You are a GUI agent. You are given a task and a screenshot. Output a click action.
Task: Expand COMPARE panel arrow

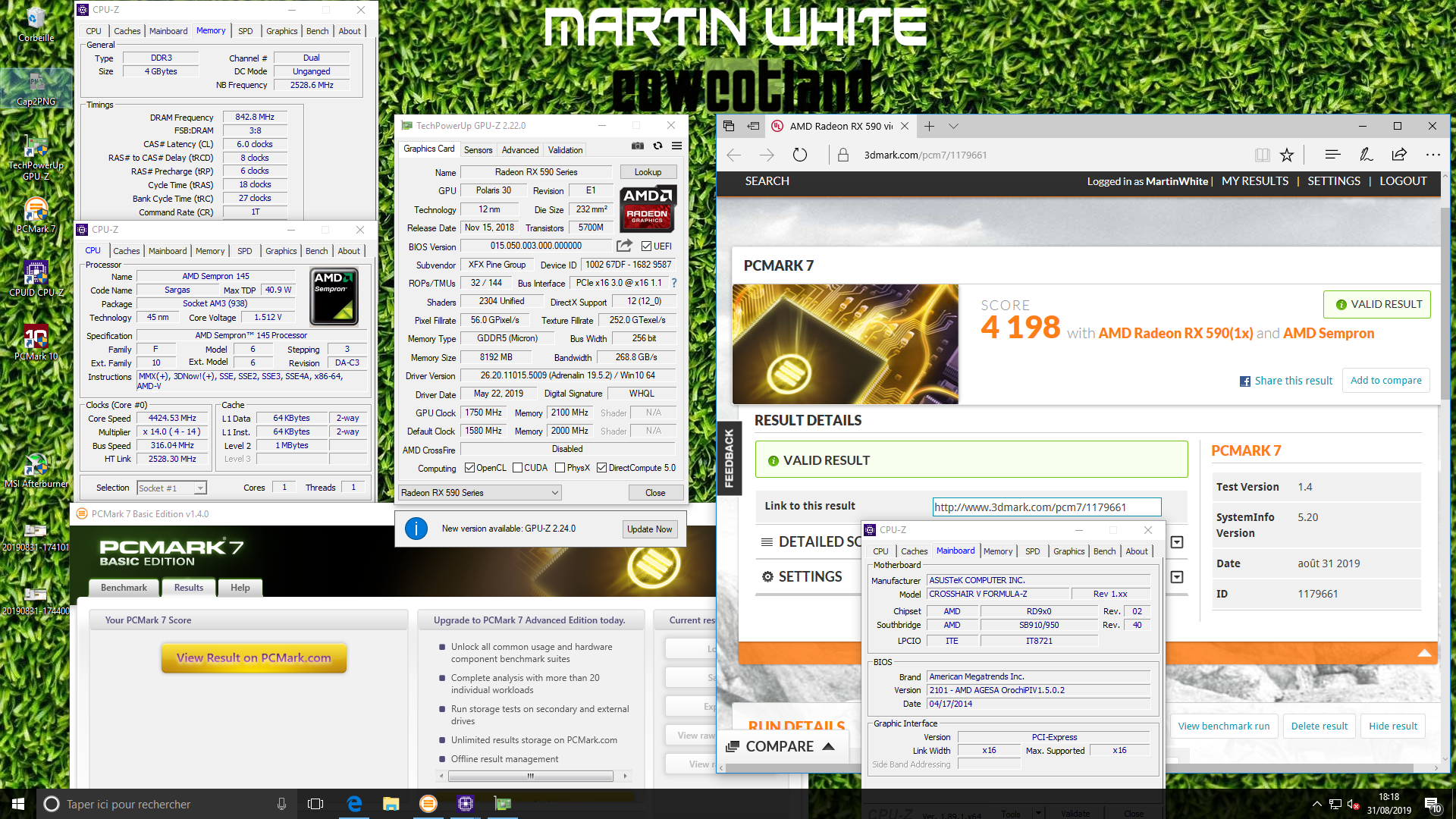point(829,746)
